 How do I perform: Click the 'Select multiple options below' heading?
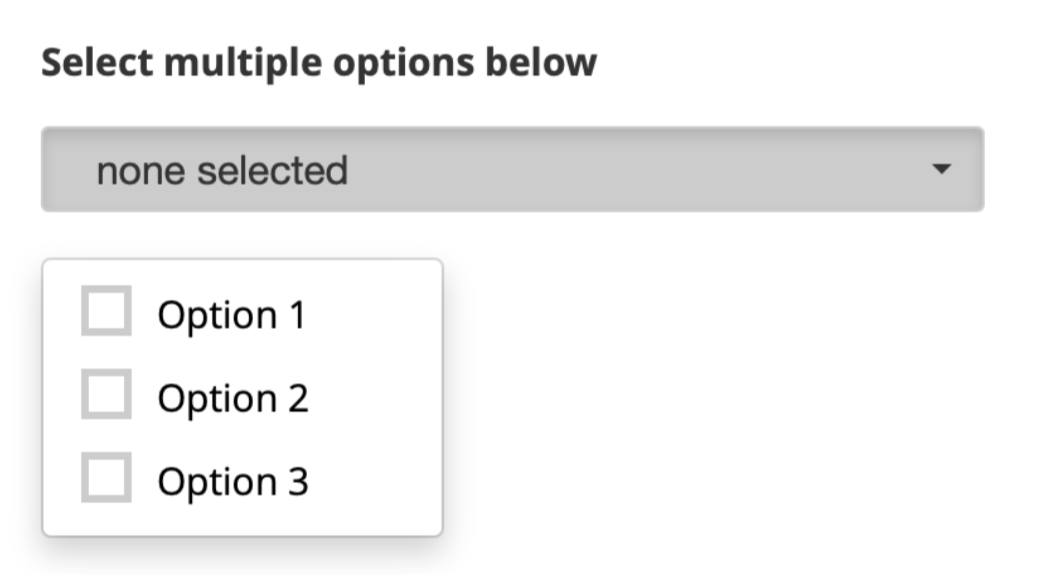click(319, 62)
